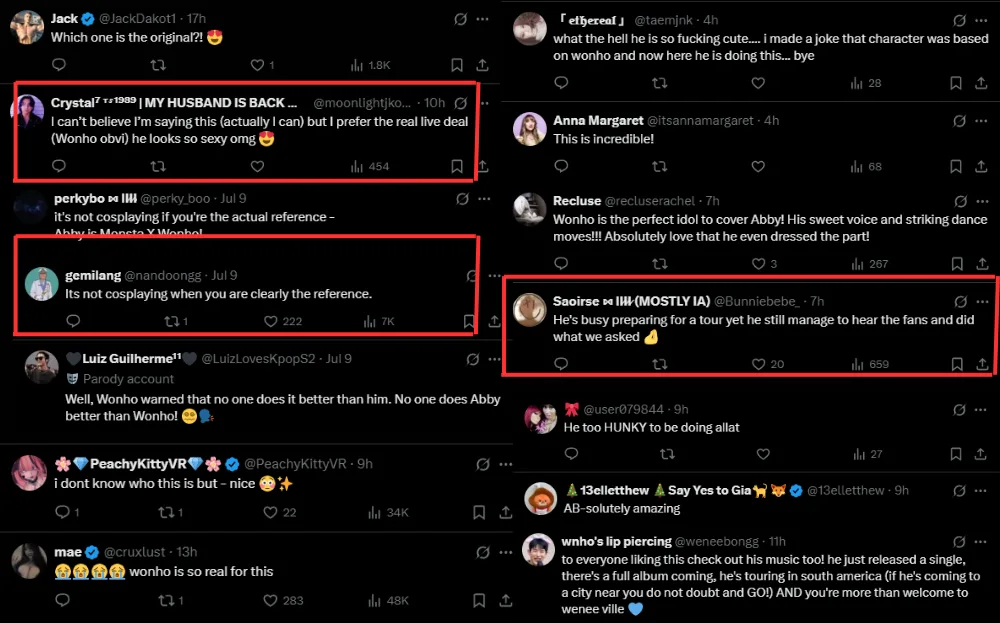Share the ethereal tweet about Wonho
Image resolution: width=1000 pixels, height=623 pixels.
coord(982,83)
